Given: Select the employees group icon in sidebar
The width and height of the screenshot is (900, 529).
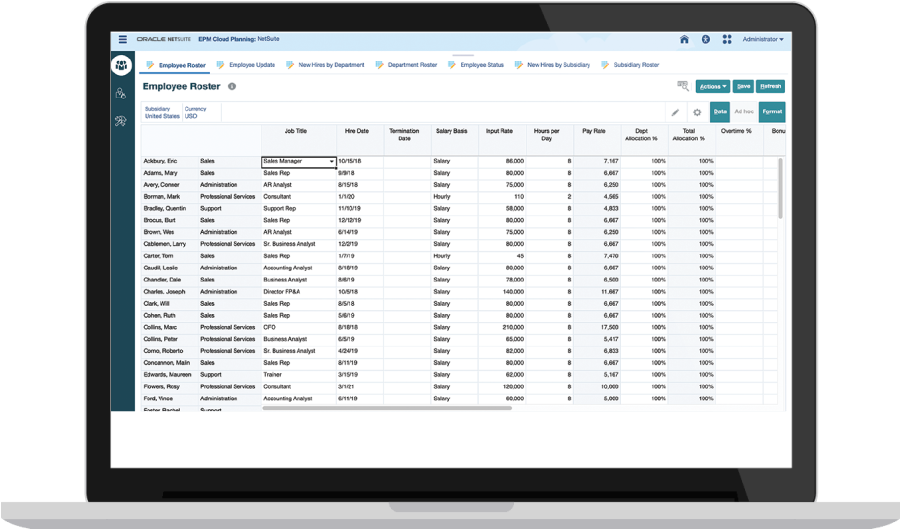Looking at the screenshot, I should (121, 65).
